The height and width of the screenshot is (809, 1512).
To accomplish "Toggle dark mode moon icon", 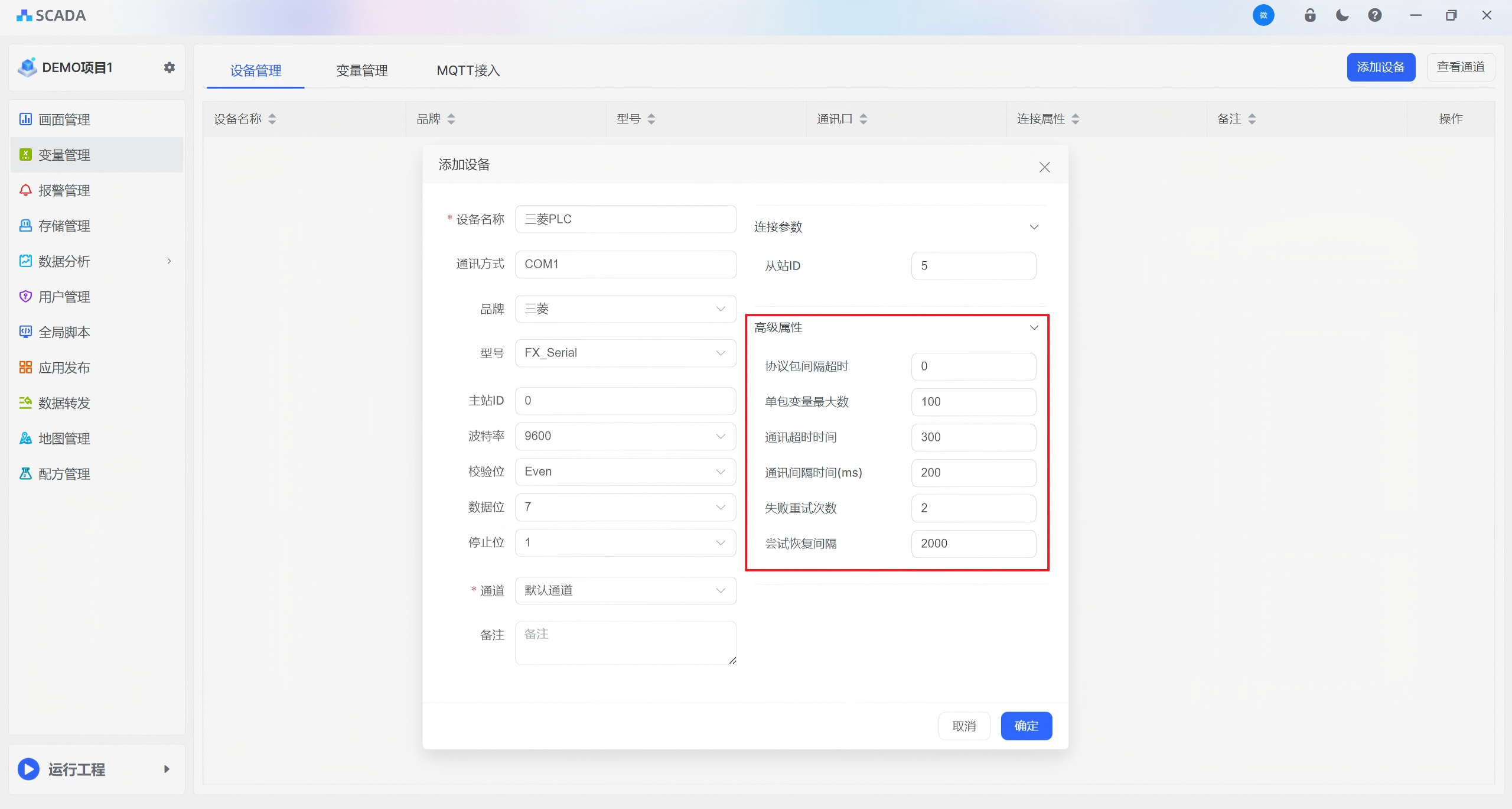I will (x=1342, y=15).
